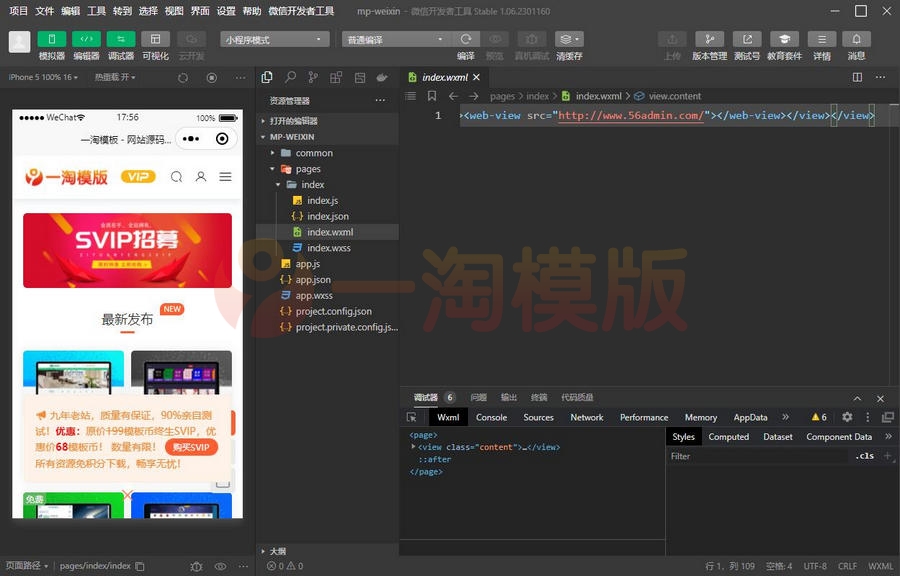Switch to the Sources tab
Screen dimensions: 900x576
538,417
